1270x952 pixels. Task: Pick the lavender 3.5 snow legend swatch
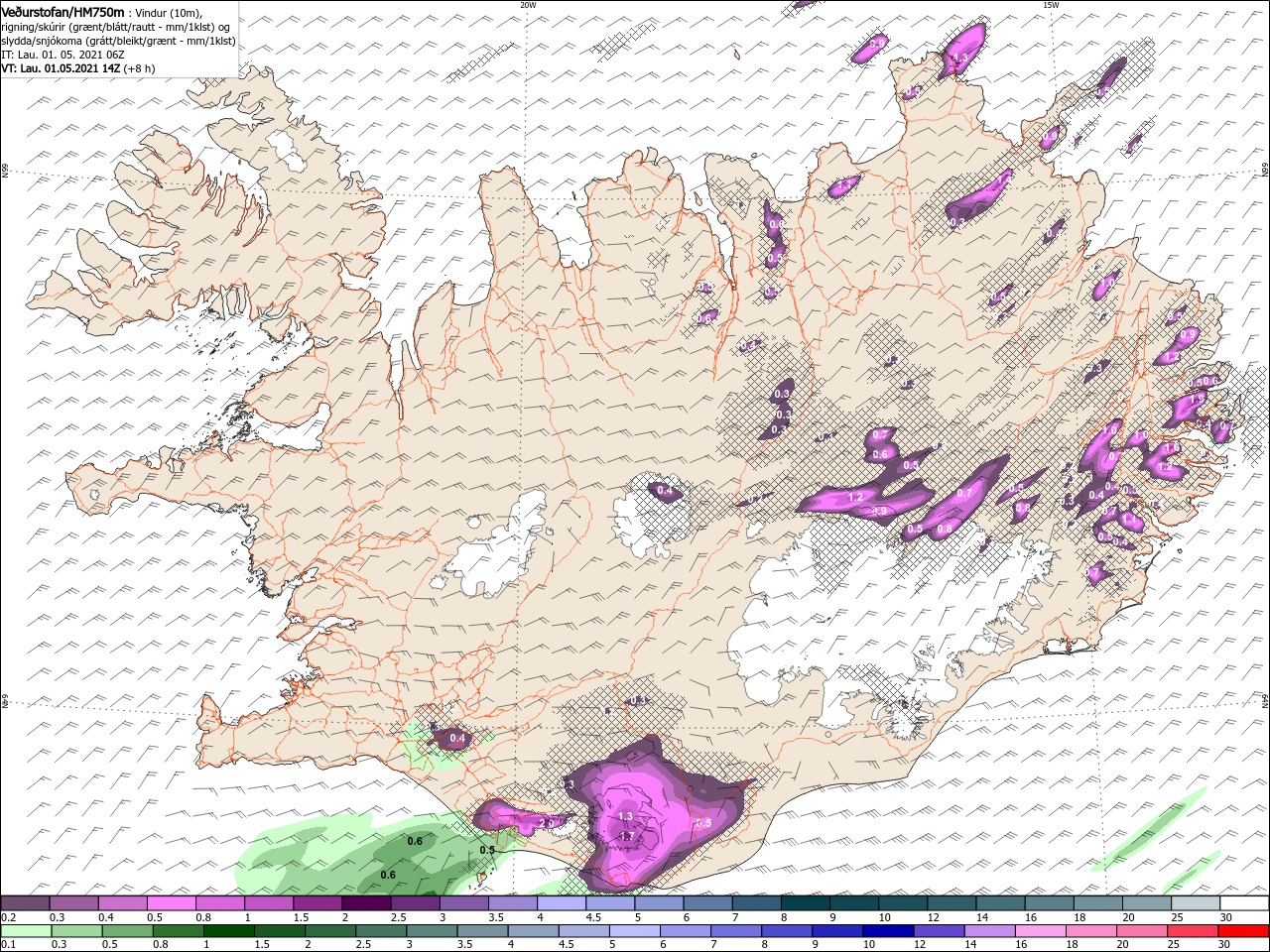tap(512, 903)
